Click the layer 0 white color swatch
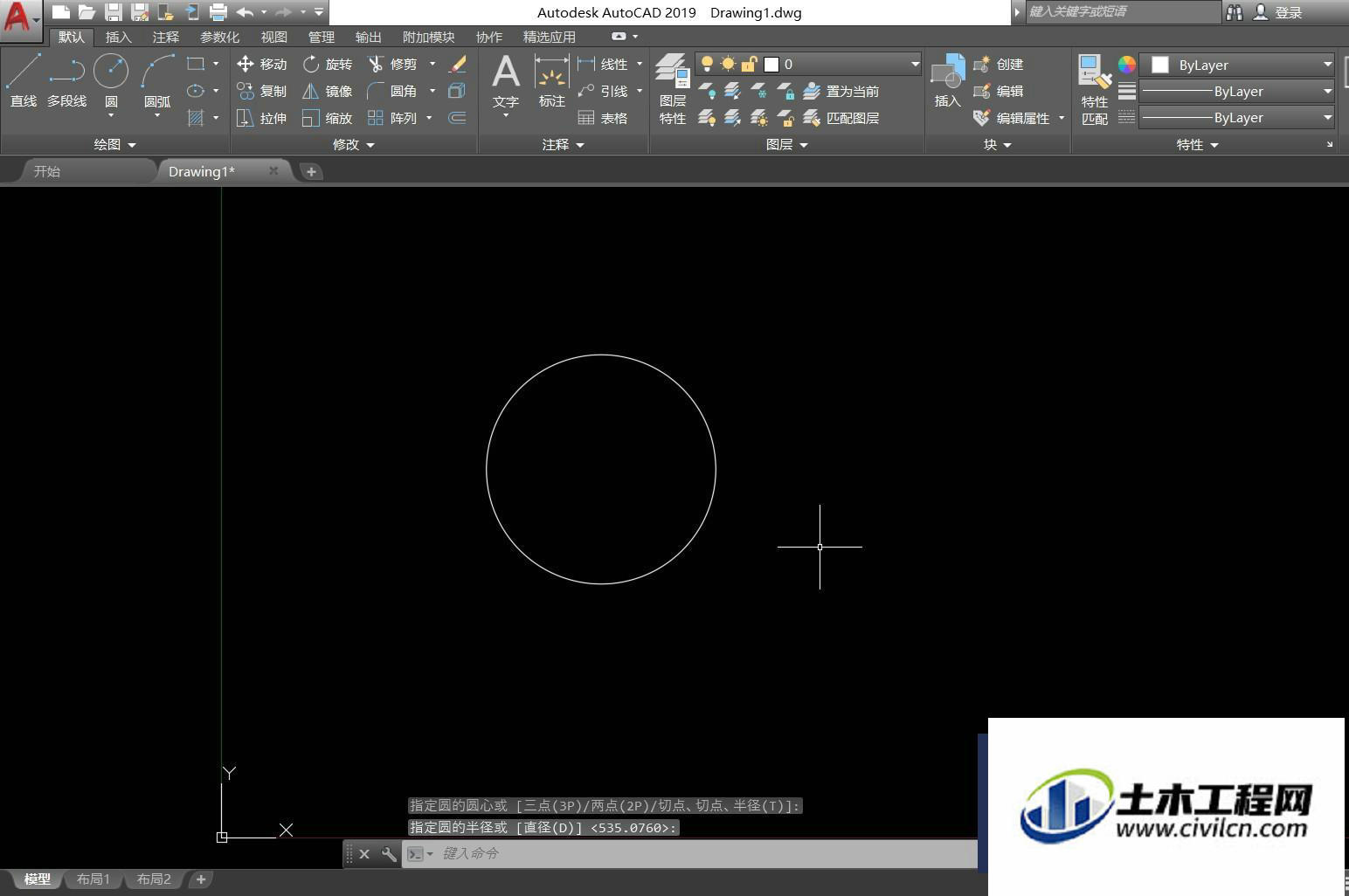The width and height of the screenshot is (1349, 896). coord(771,64)
